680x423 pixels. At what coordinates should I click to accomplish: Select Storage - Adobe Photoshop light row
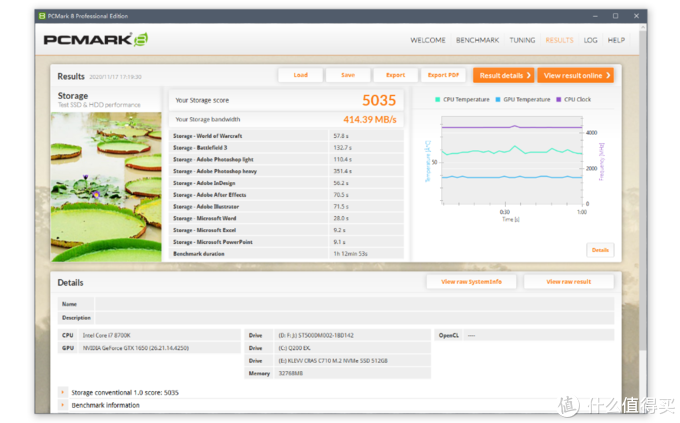click(286, 159)
